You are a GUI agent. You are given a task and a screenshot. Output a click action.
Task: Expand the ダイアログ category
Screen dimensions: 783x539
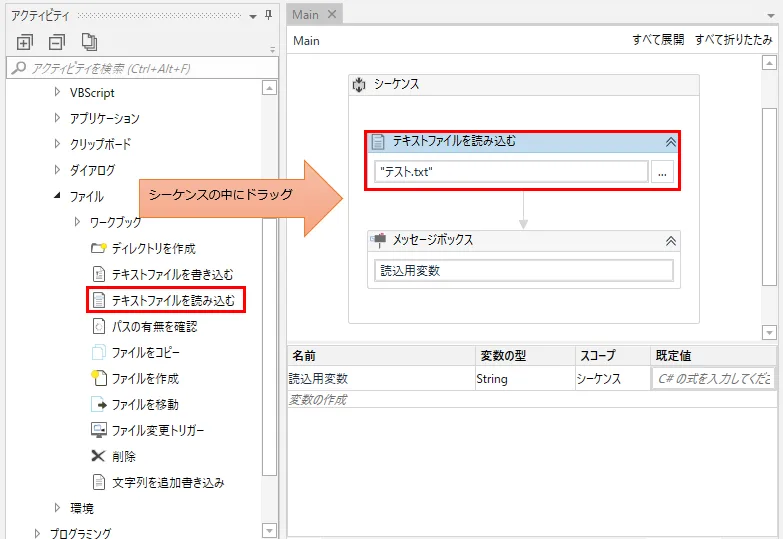(57, 170)
